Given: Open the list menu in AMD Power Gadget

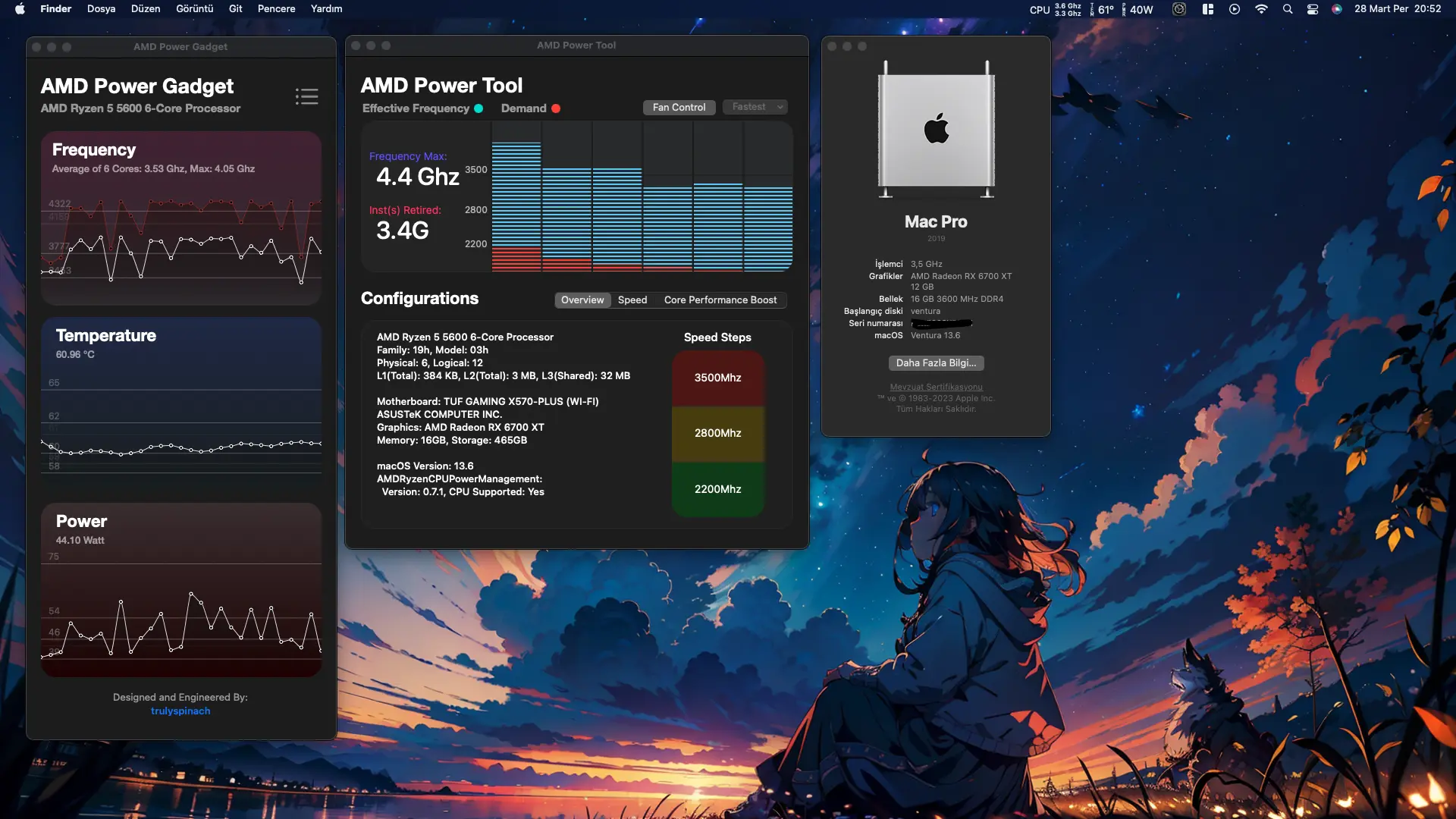Looking at the screenshot, I should coord(306,96).
